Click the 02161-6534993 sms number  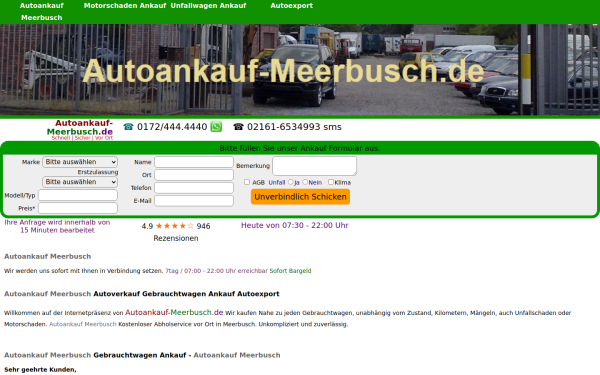294,127
